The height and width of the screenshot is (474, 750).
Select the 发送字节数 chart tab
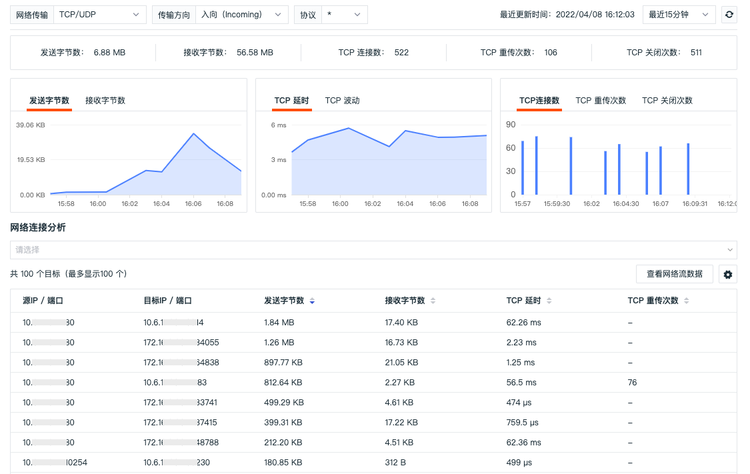49,101
